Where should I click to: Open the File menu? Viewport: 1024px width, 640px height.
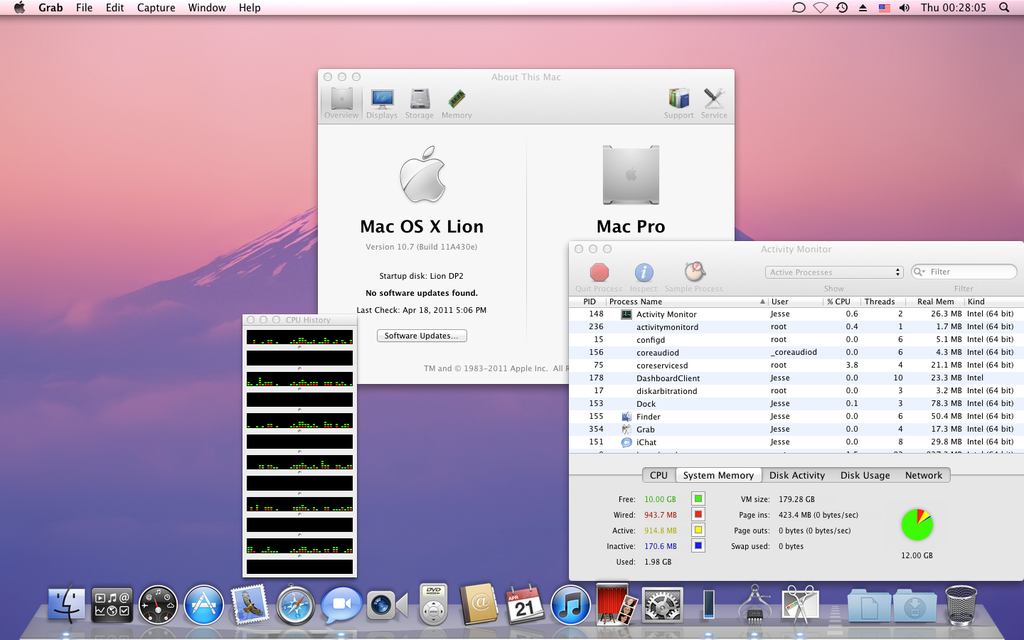pos(84,8)
